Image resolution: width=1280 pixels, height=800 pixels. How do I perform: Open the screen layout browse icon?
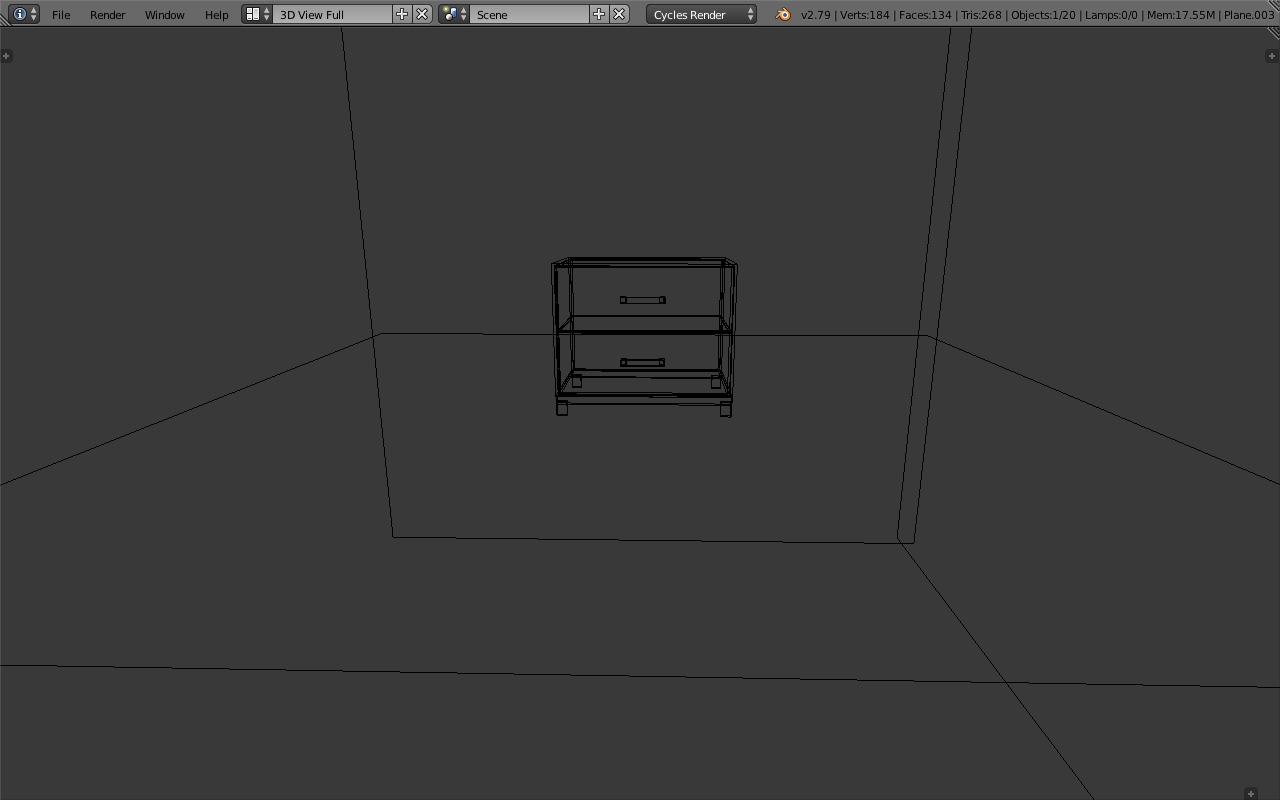258,14
